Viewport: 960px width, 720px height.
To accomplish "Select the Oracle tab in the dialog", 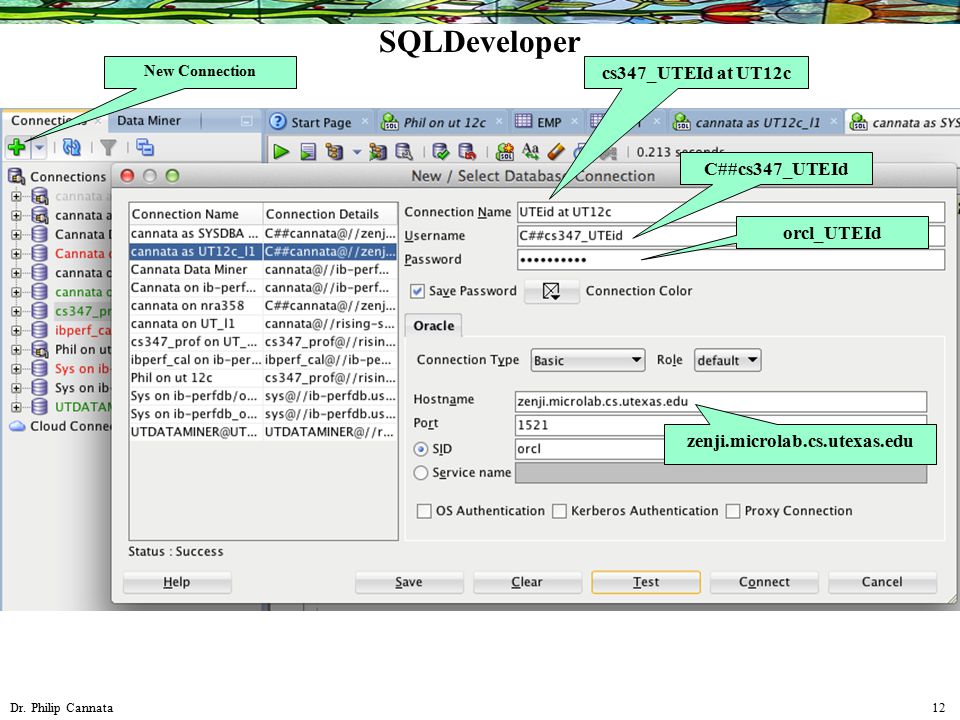I will click(433, 326).
